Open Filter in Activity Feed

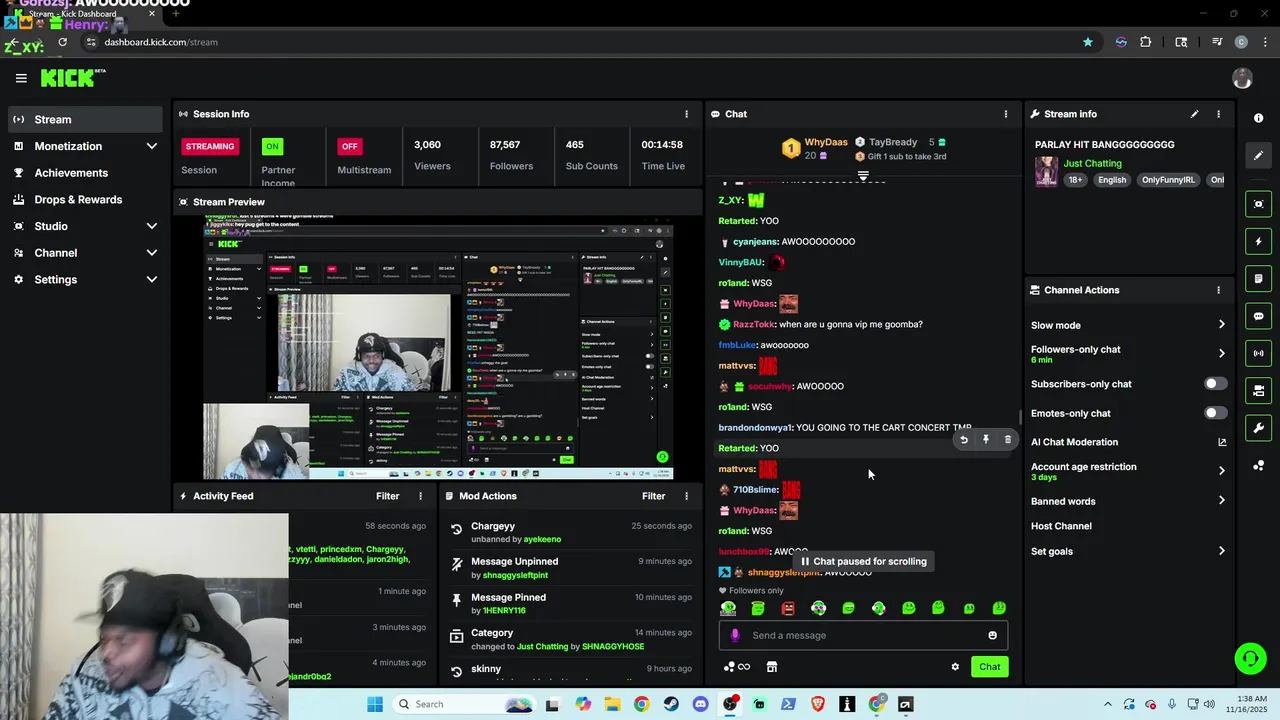387,496
